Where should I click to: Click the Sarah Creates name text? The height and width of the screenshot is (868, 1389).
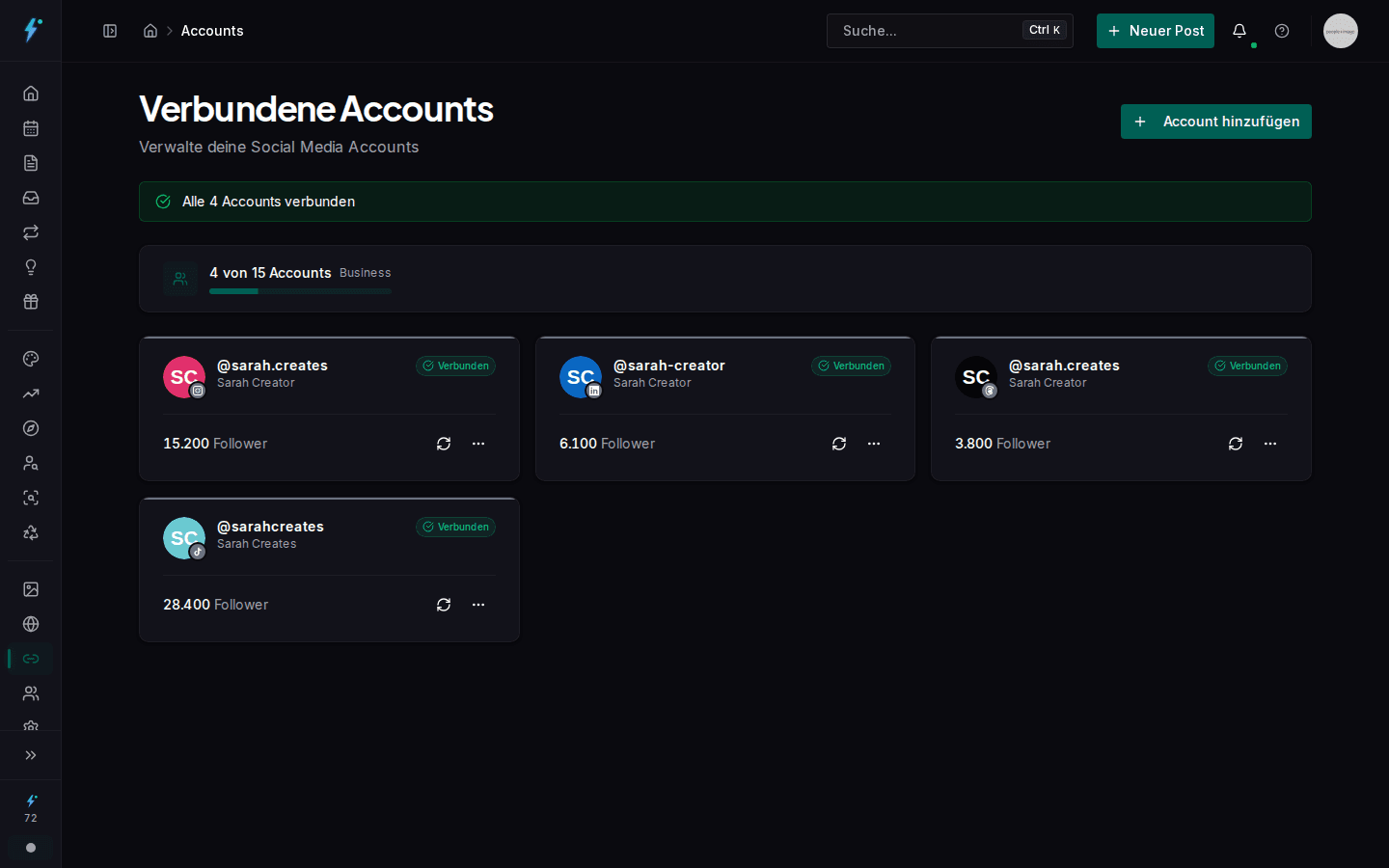(257, 544)
